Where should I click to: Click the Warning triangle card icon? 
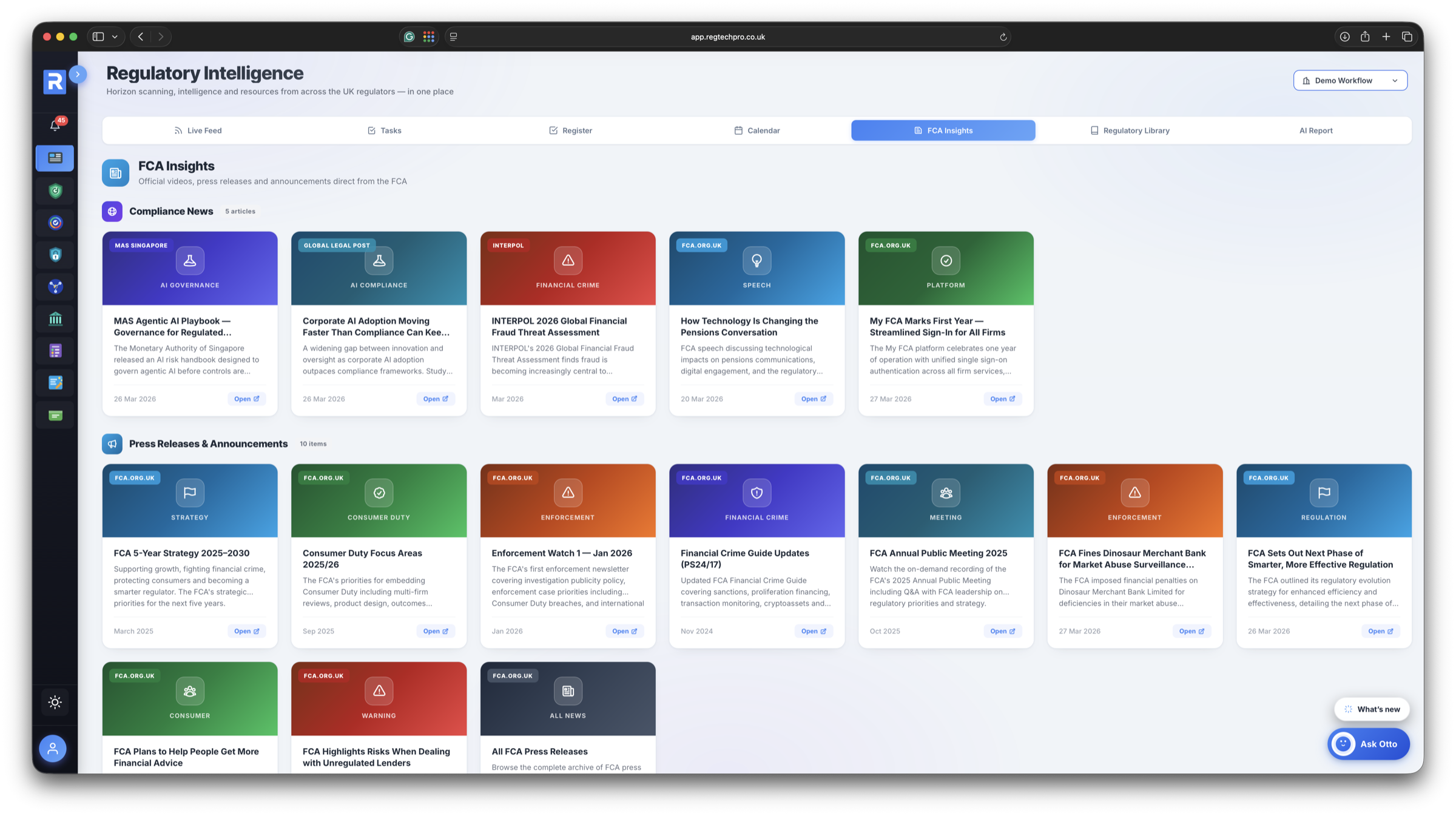coord(379,690)
